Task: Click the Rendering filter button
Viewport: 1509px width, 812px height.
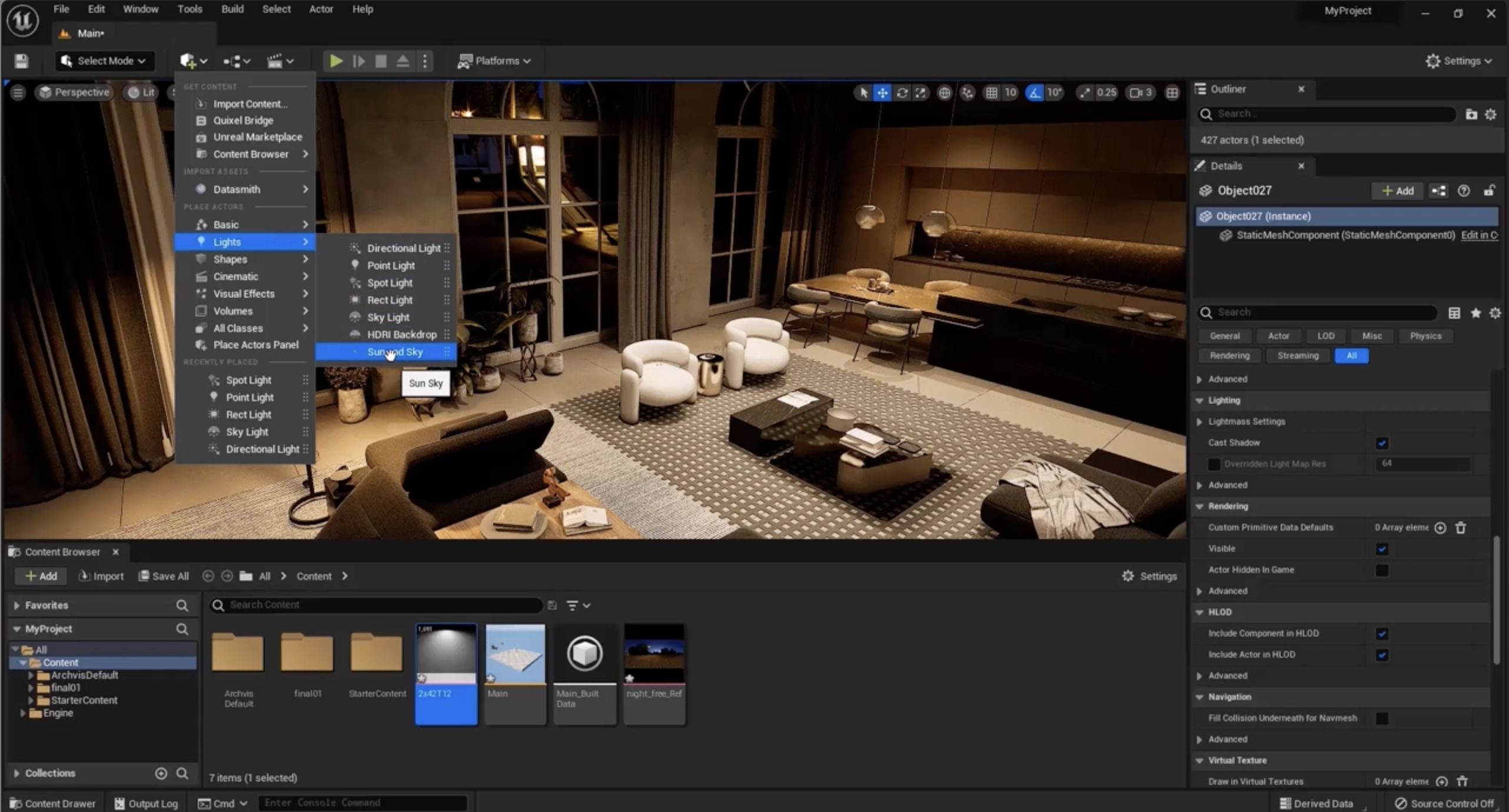Action: (1229, 355)
